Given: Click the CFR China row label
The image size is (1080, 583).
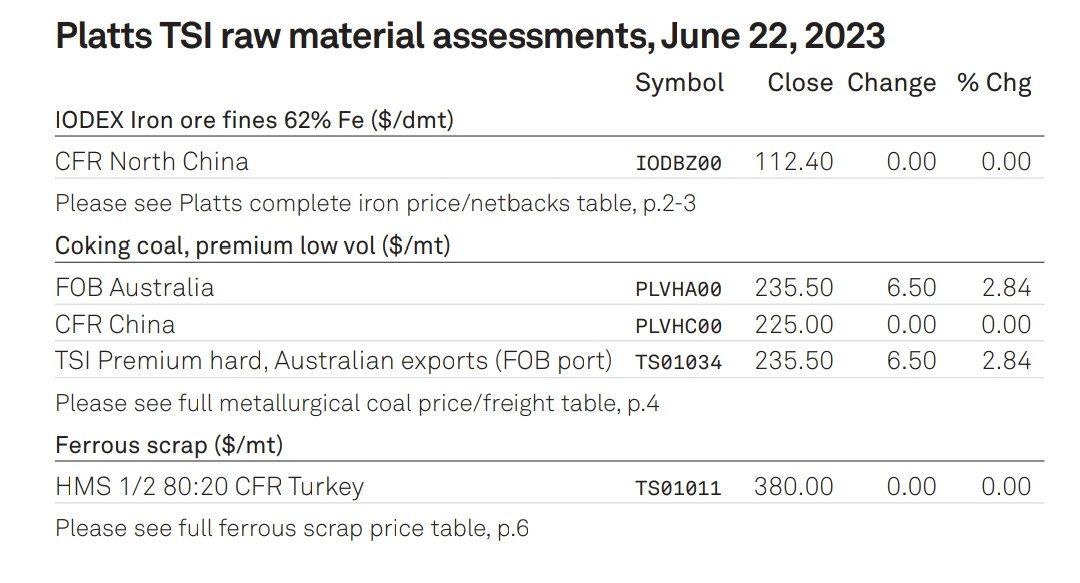Looking at the screenshot, I should [115, 325].
